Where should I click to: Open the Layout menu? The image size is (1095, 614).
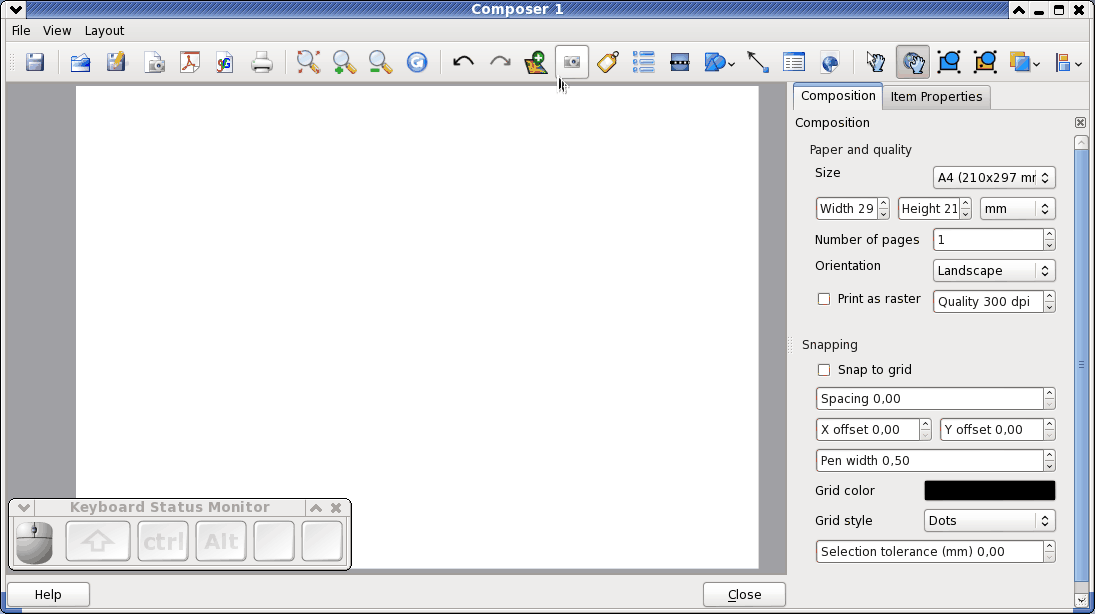pyautogui.click(x=104, y=31)
